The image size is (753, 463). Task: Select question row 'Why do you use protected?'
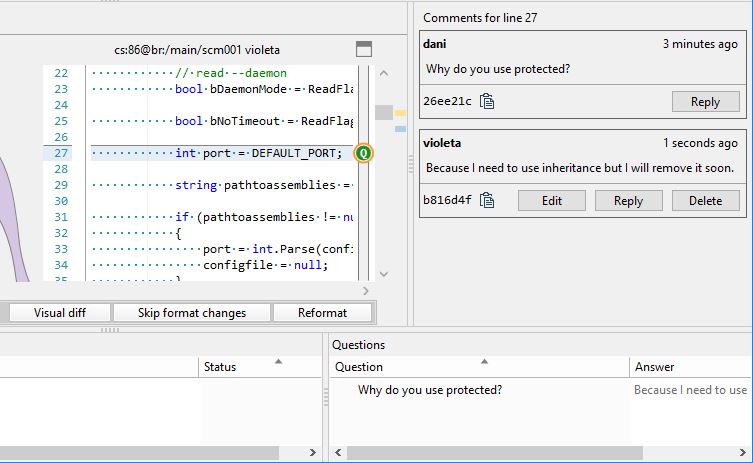[430, 390]
